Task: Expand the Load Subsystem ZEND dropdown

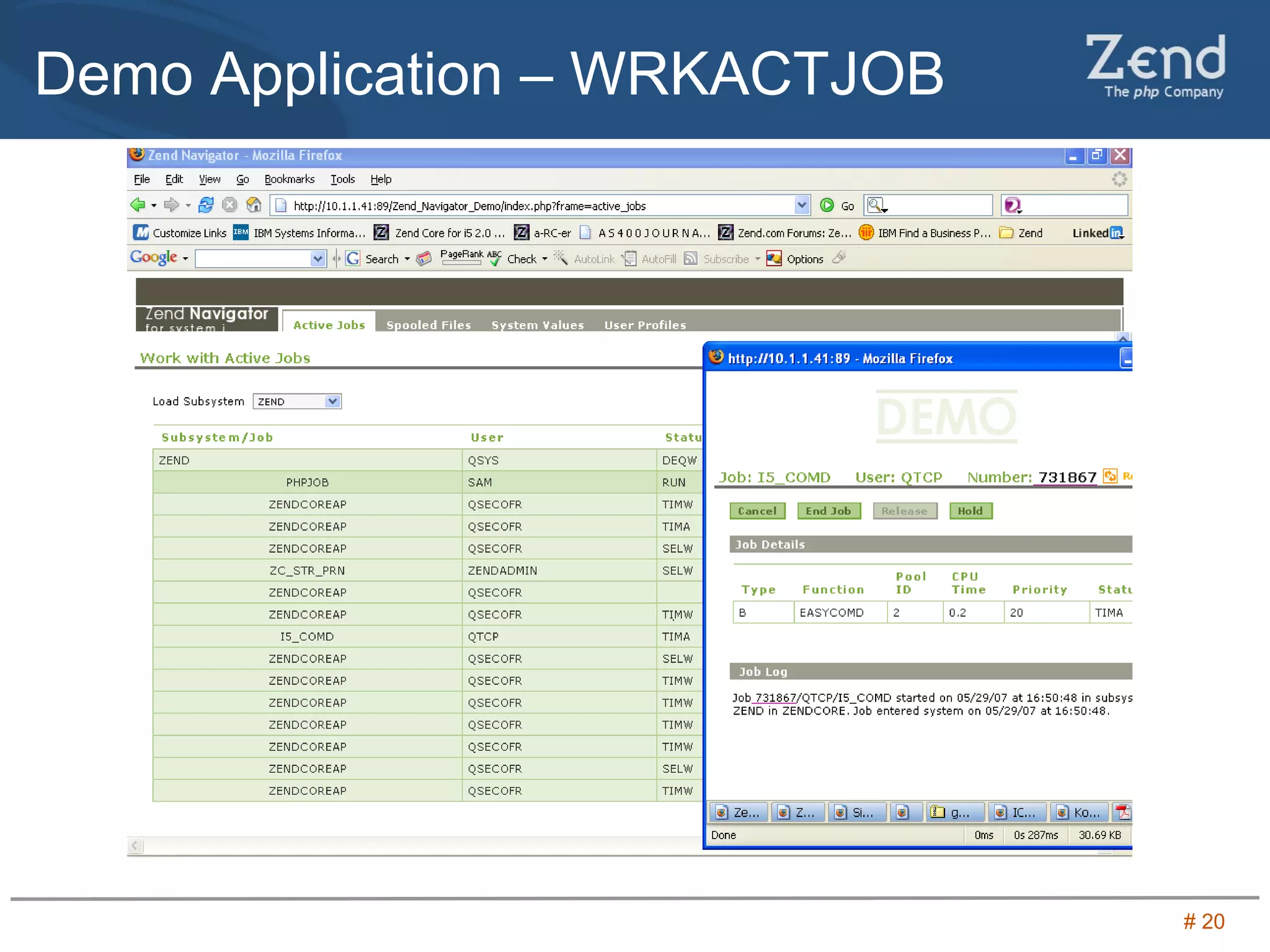Action: 332,402
